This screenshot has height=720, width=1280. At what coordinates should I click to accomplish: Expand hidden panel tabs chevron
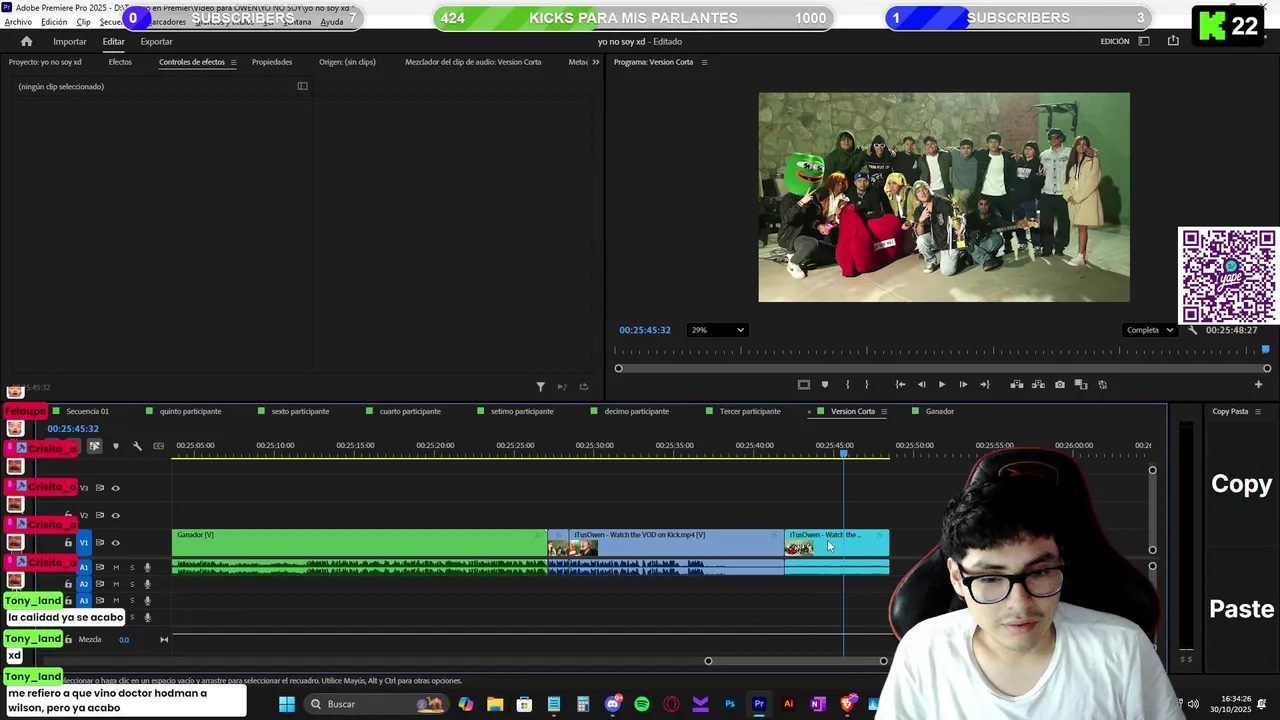coord(596,62)
